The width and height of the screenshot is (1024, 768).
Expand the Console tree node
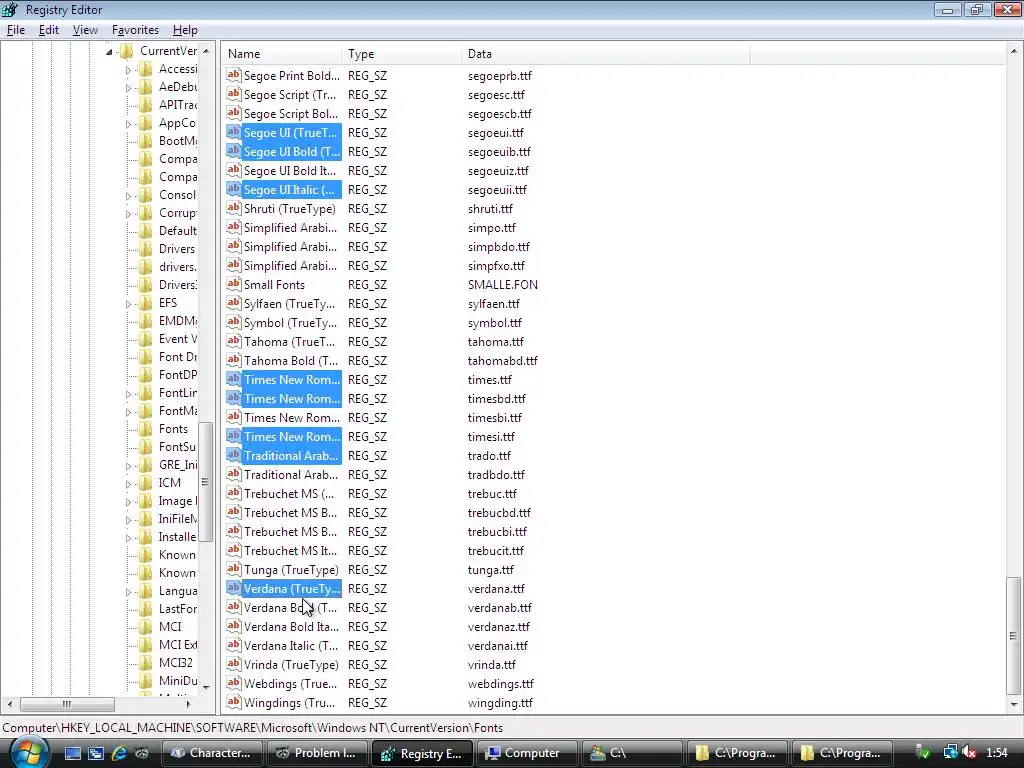[129, 195]
